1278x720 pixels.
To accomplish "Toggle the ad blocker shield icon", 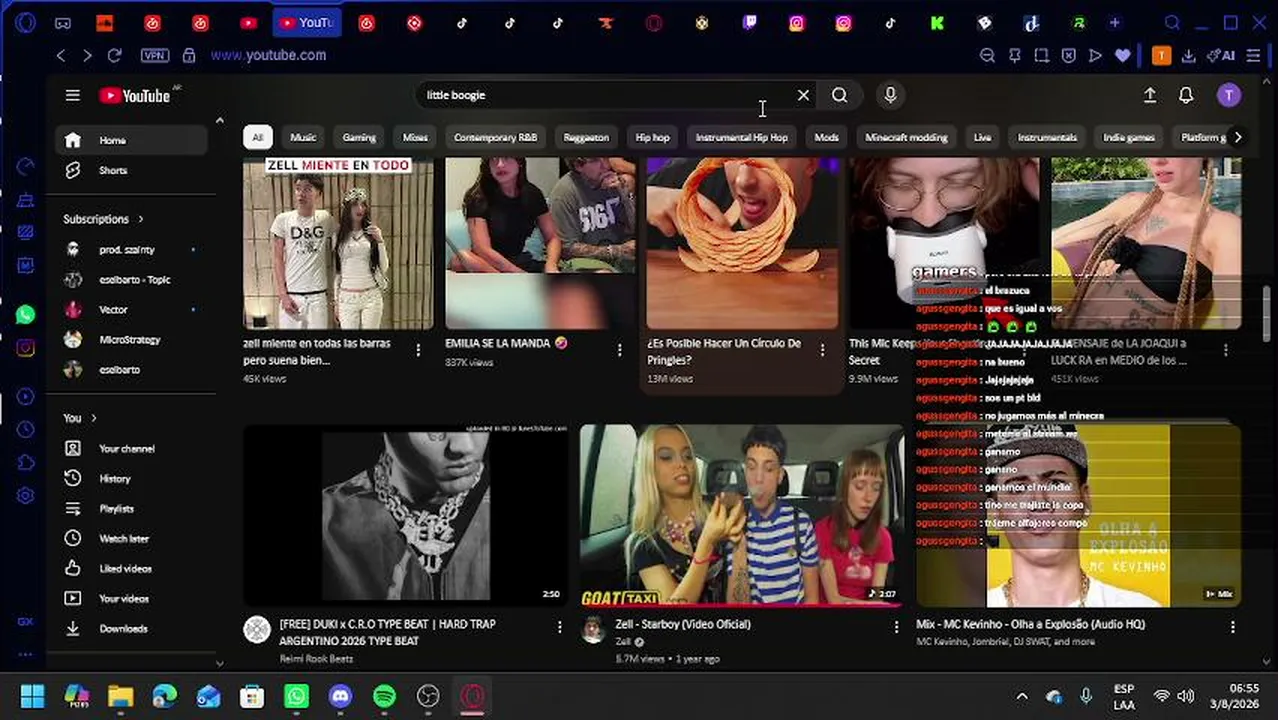I will (1068, 56).
